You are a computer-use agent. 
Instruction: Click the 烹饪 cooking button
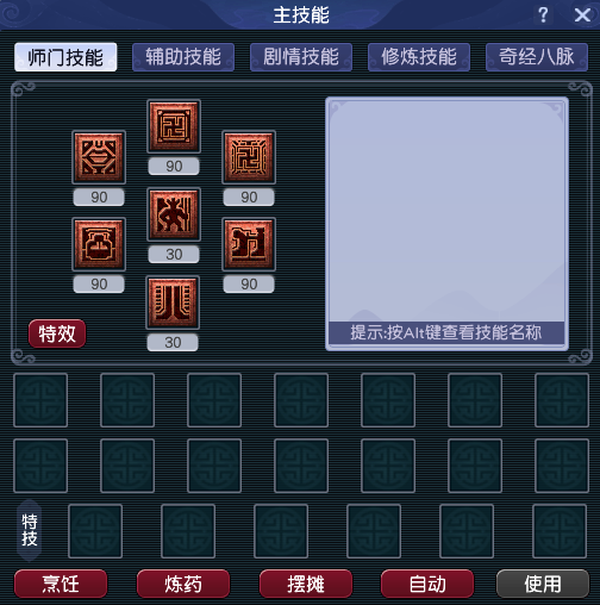coord(61,583)
